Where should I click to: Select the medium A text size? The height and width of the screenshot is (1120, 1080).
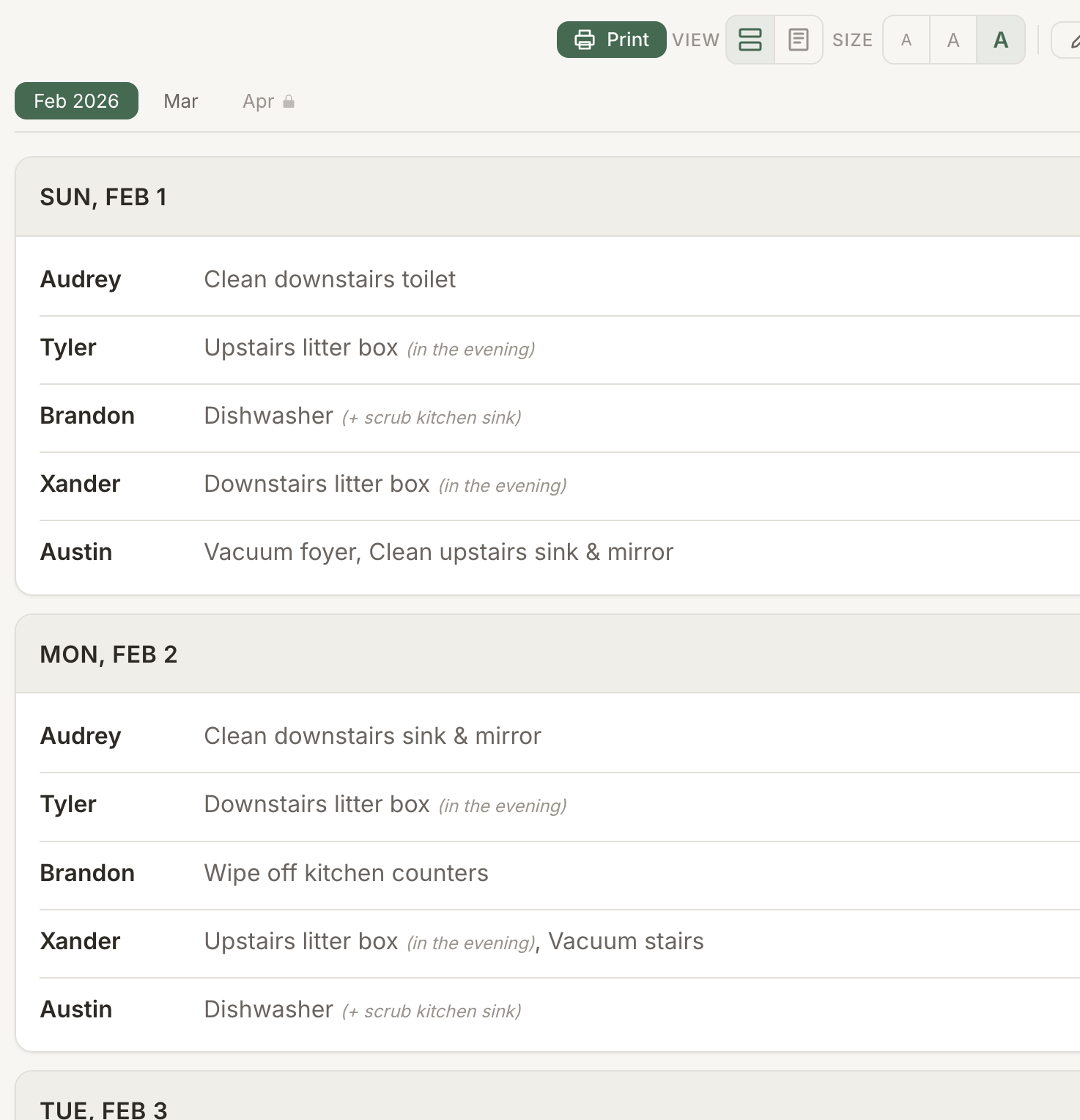click(x=953, y=40)
